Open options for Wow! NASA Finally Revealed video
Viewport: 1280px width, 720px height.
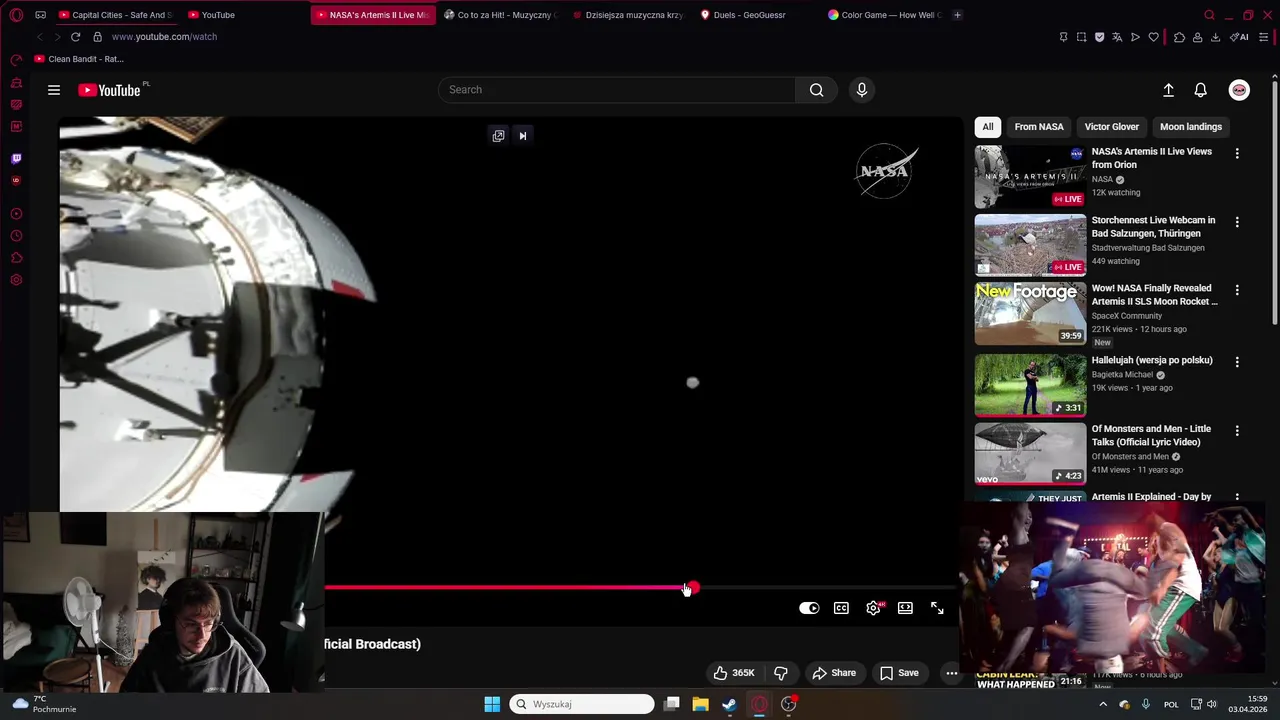point(1237,290)
